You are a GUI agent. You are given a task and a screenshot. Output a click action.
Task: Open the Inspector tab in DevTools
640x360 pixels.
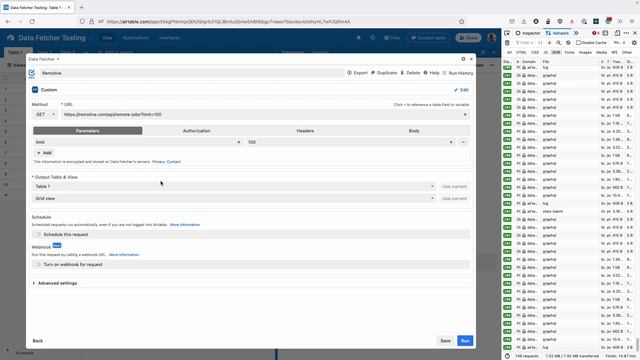point(528,33)
